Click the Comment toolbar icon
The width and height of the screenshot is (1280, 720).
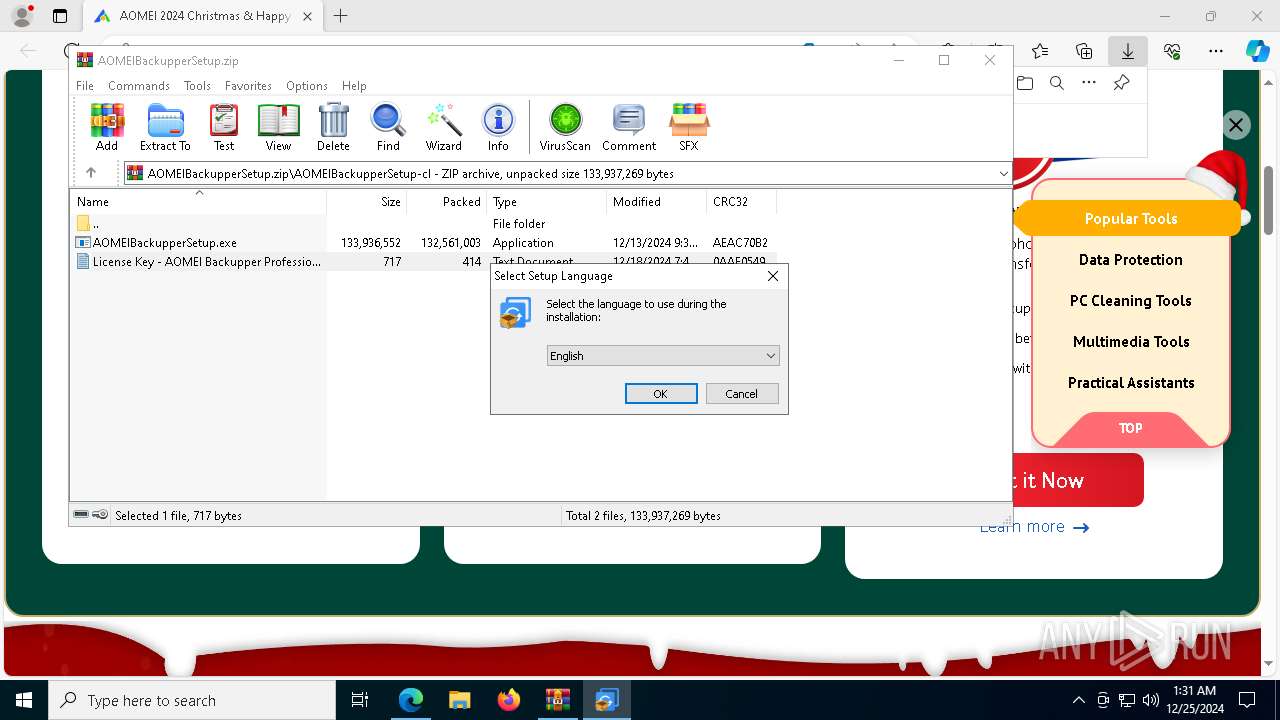[x=629, y=127]
